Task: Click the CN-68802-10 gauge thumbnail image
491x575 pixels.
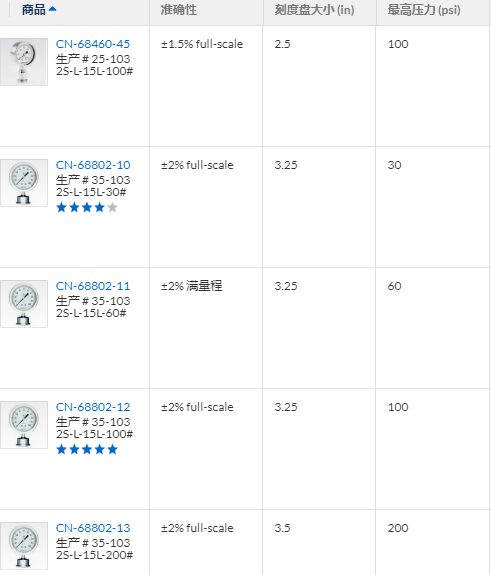Action: pos(24,183)
